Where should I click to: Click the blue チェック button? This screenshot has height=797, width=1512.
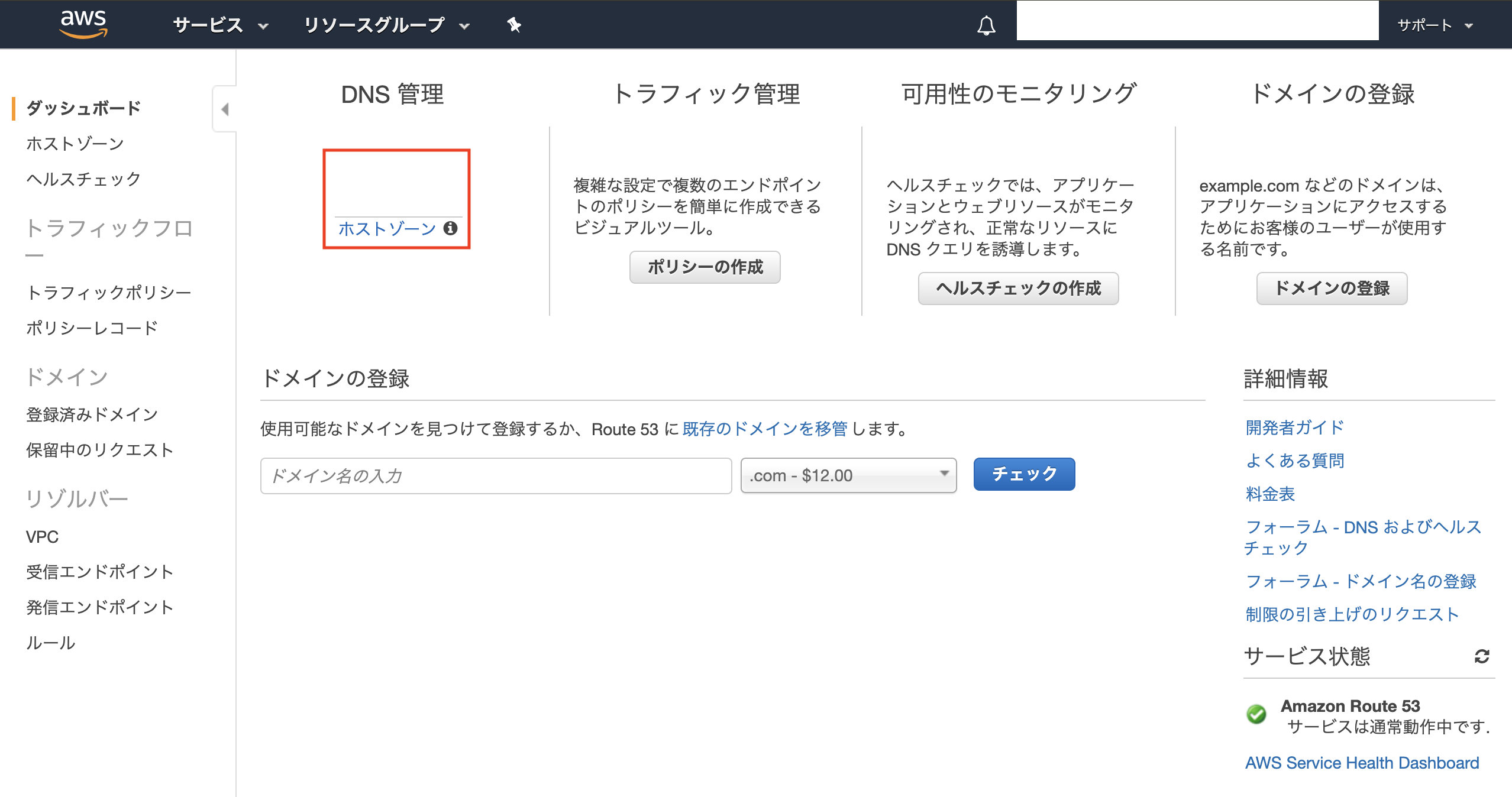point(1023,474)
